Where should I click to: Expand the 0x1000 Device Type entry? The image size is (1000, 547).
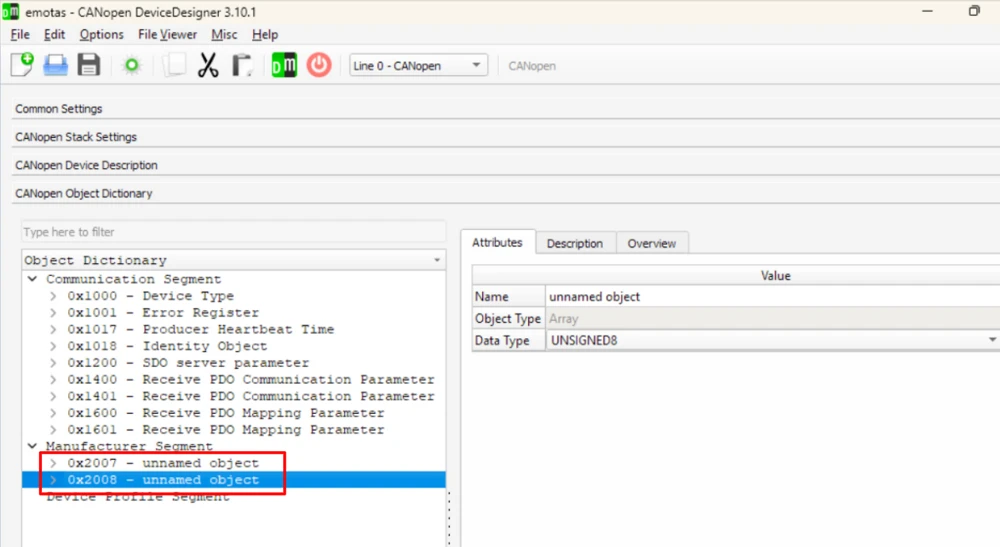(x=54, y=296)
